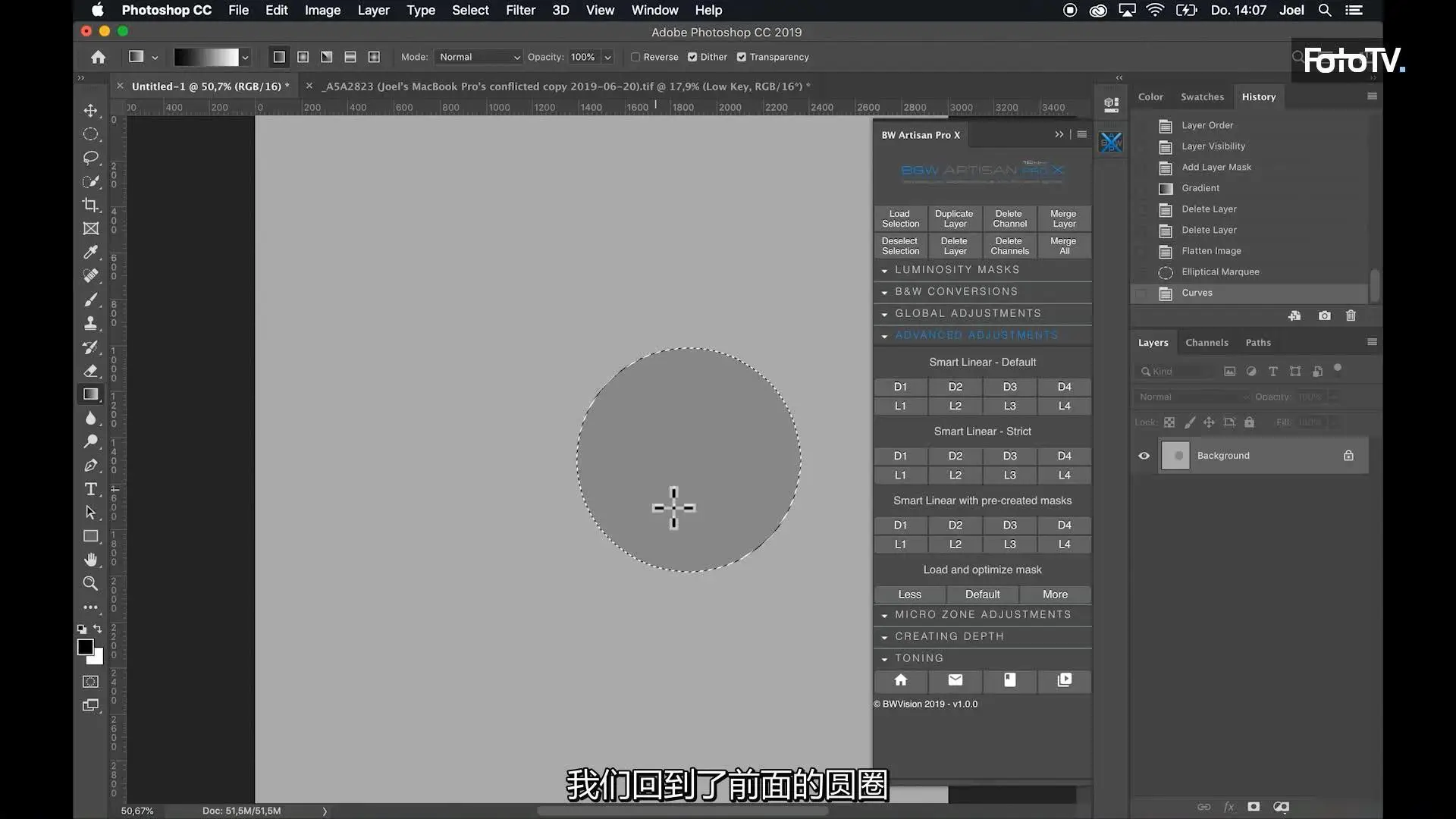Image resolution: width=1456 pixels, height=819 pixels.
Task: Select the Eraser tool
Action: click(x=90, y=371)
